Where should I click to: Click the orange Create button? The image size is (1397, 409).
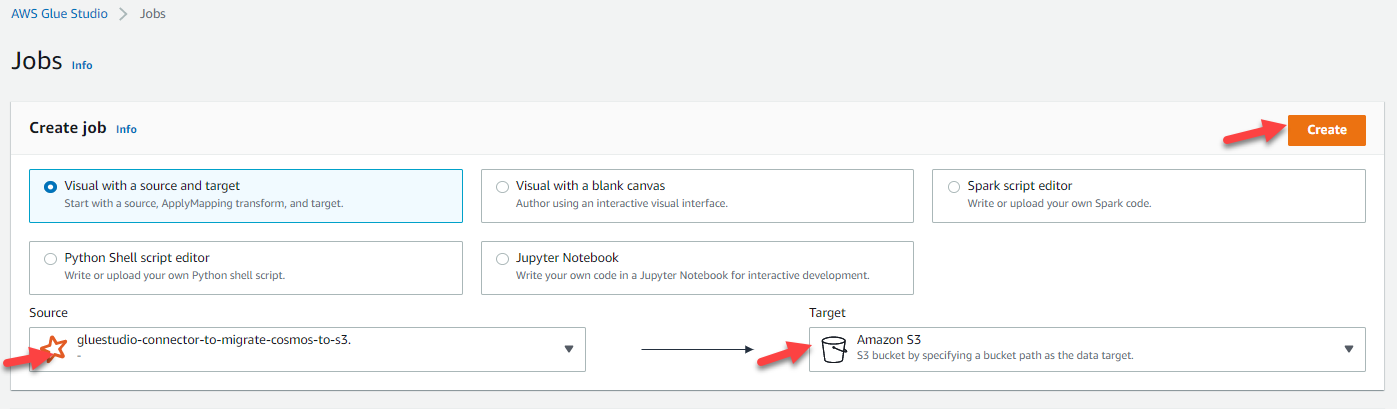click(1326, 130)
